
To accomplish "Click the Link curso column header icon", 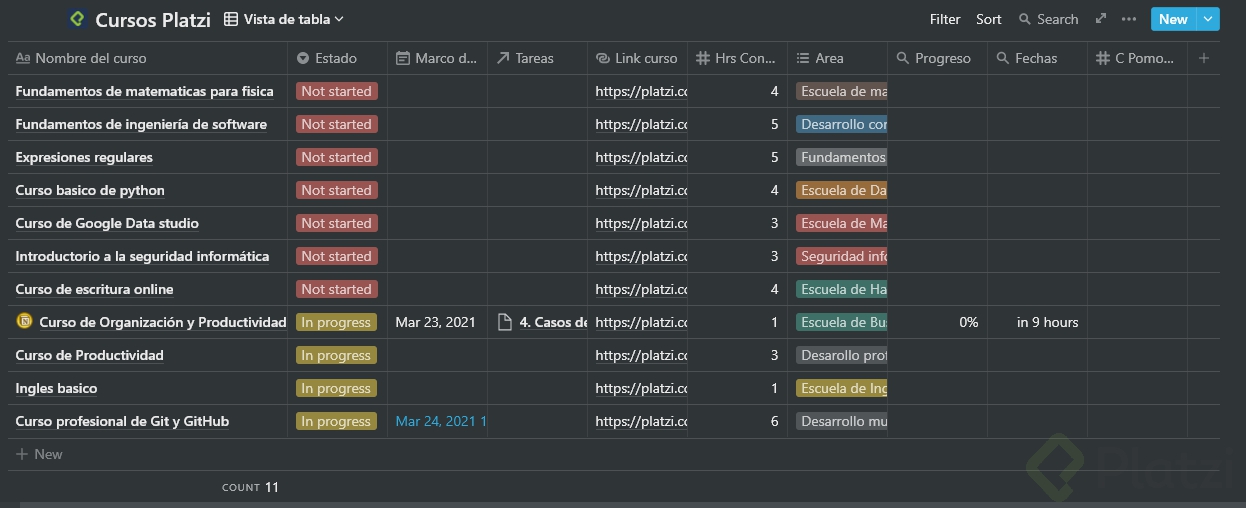I will click(x=604, y=58).
